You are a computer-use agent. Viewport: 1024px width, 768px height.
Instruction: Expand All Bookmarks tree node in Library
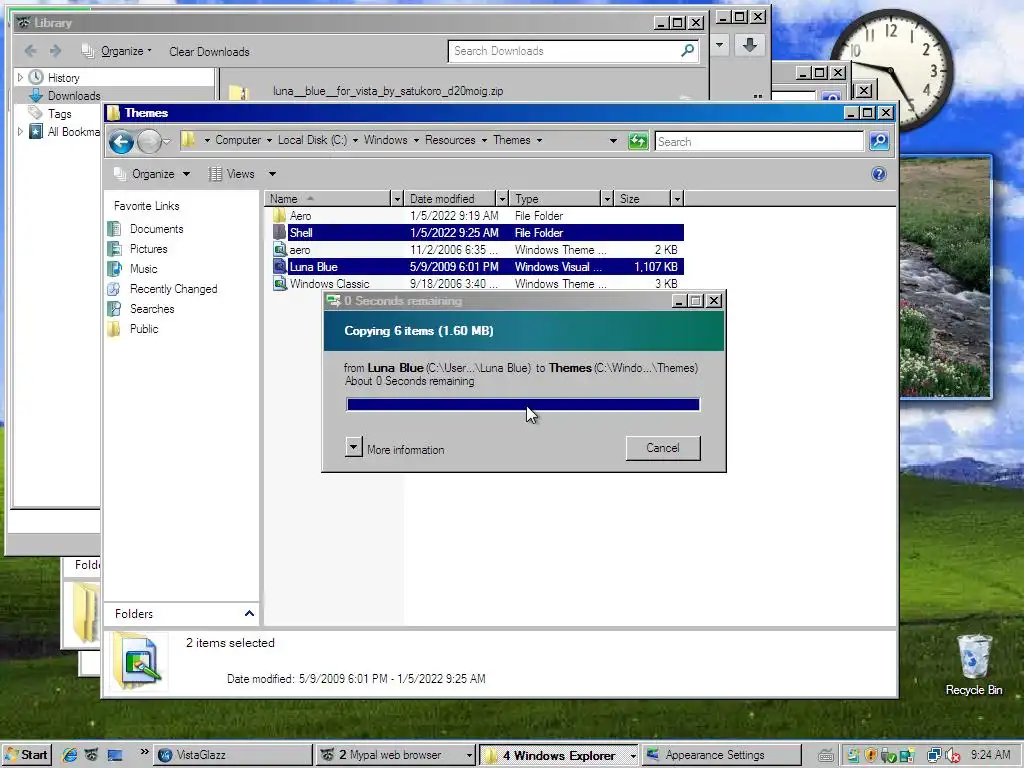click(20, 131)
